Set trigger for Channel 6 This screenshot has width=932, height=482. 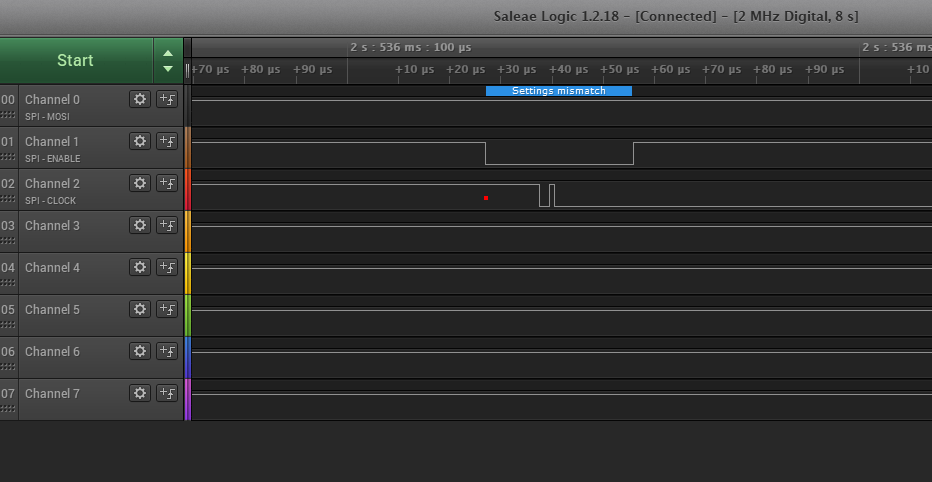click(x=167, y=351)
